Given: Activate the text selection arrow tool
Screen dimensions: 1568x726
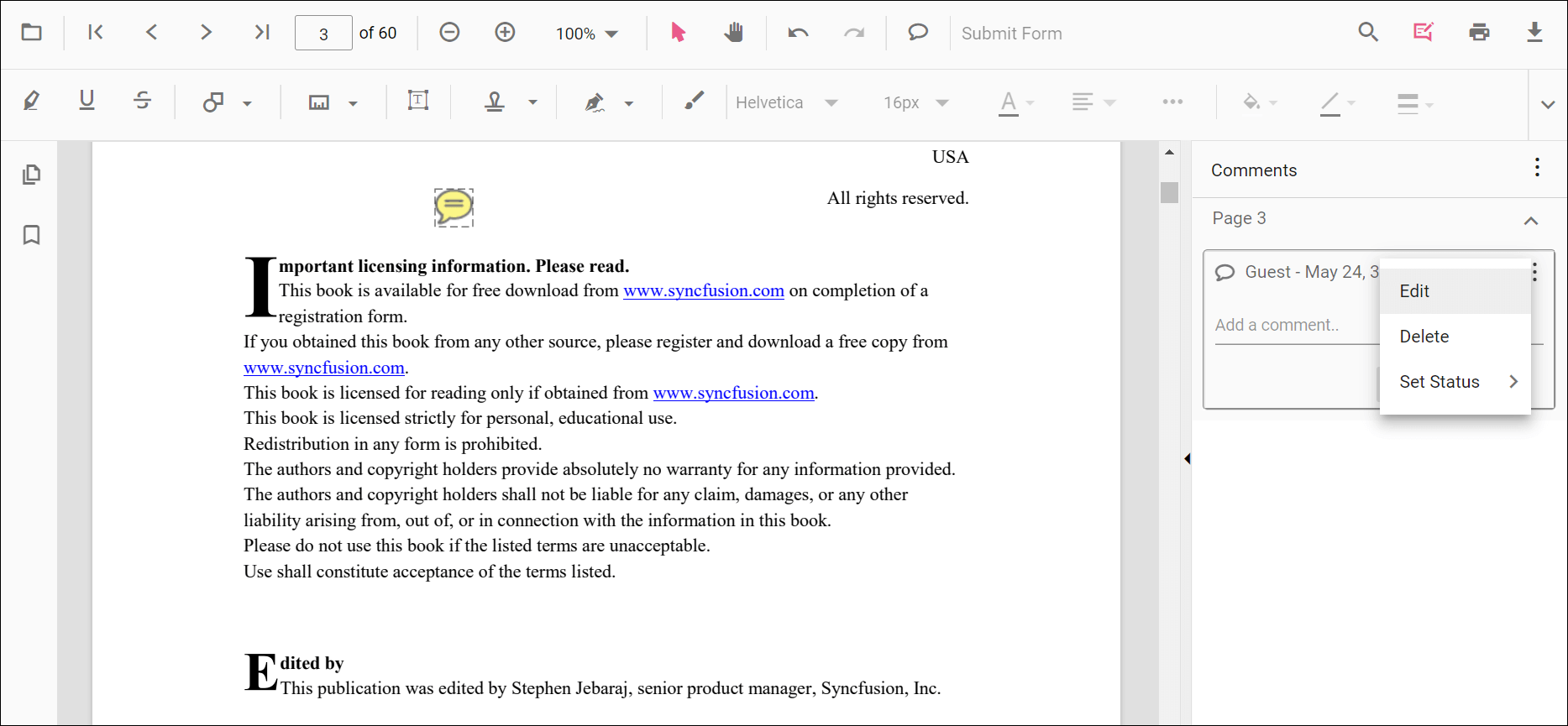Looking at the screenshot, I should 678,33.
